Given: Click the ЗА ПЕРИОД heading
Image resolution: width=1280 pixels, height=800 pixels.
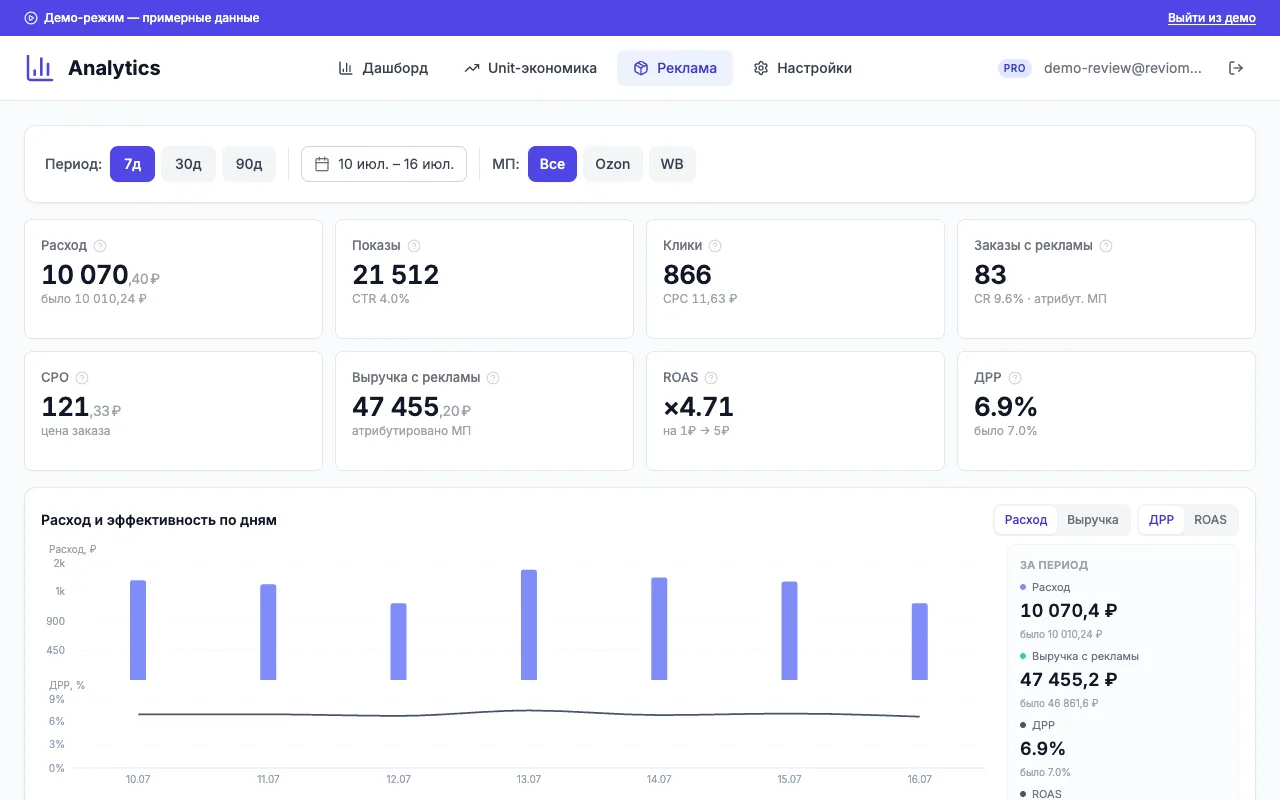Looking at the screenshot, I should 1054,565.
